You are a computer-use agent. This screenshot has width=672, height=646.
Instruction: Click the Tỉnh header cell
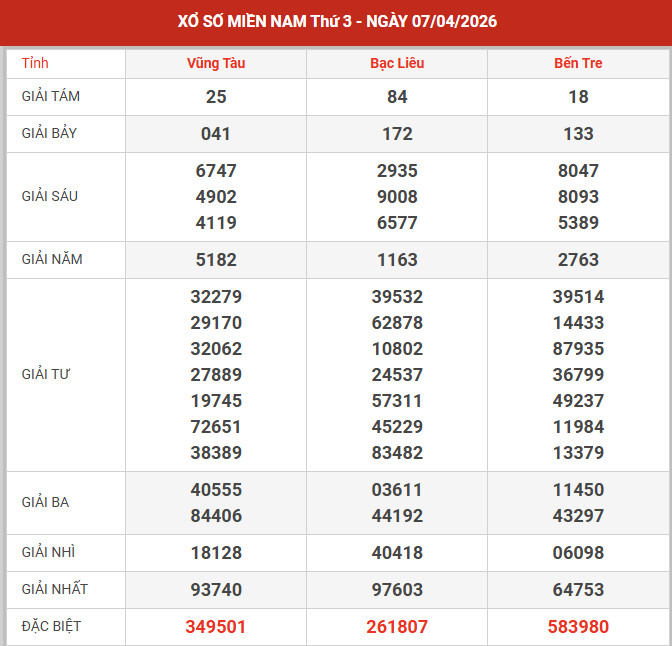tap(35, 63)
